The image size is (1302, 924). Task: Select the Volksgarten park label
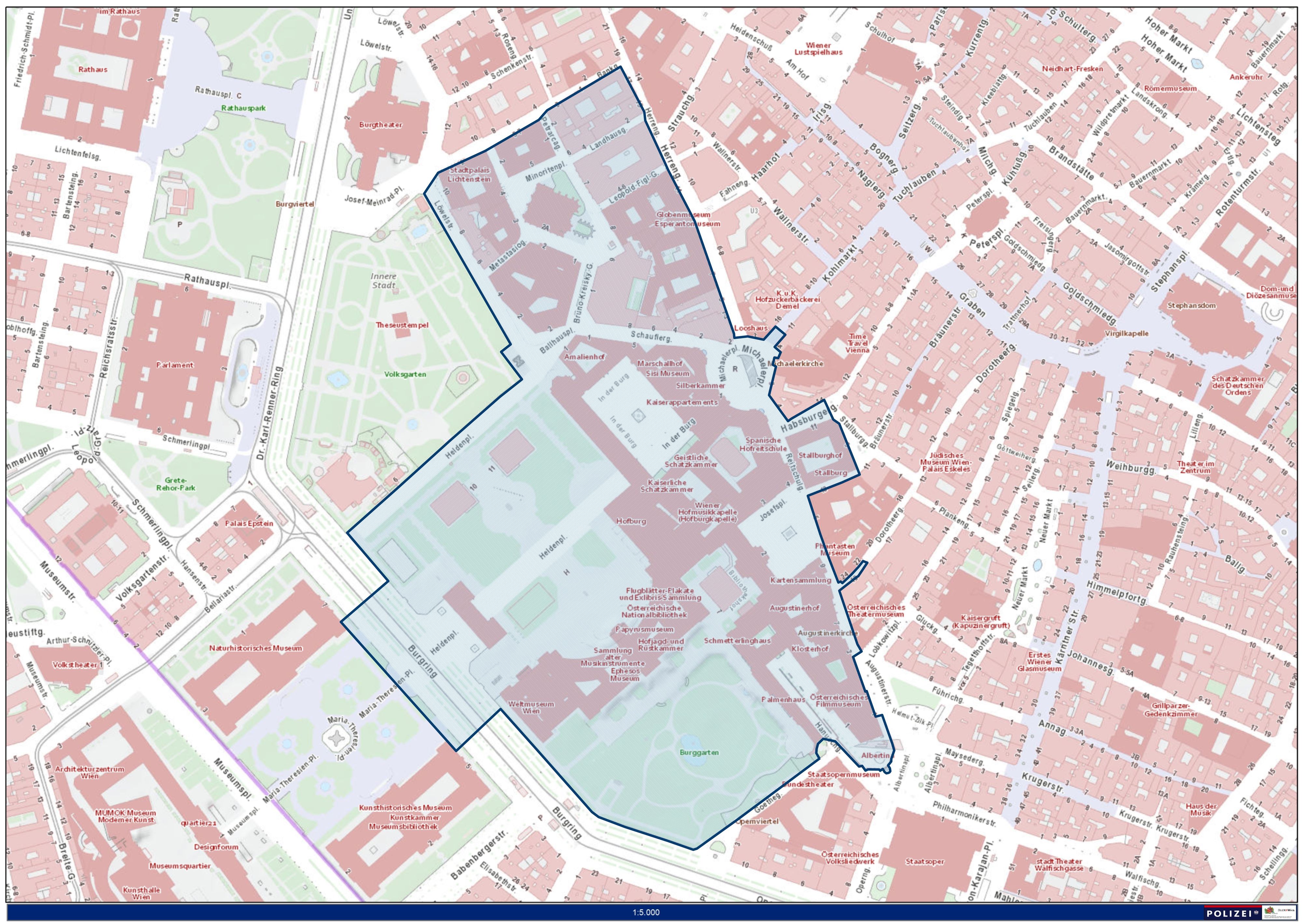[405, 374]
